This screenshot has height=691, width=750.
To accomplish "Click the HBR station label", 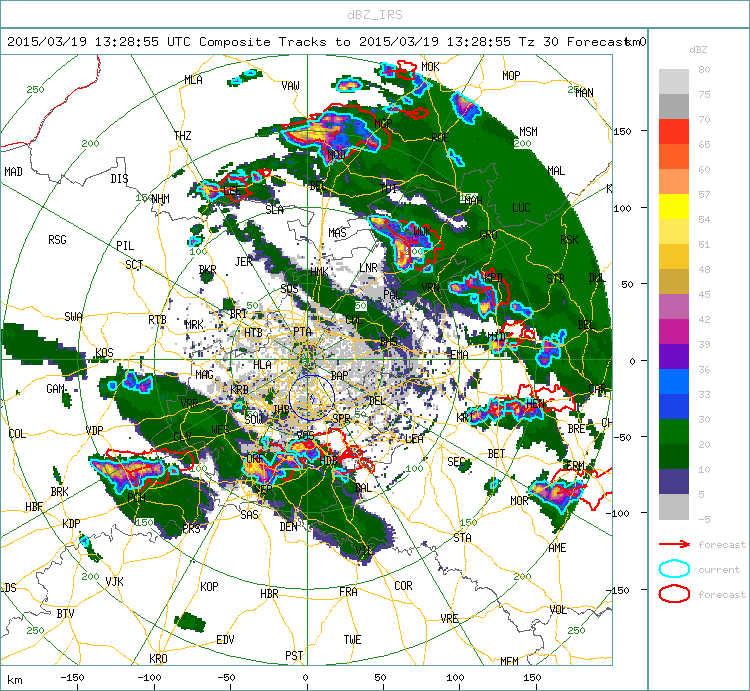I will 269,594.
